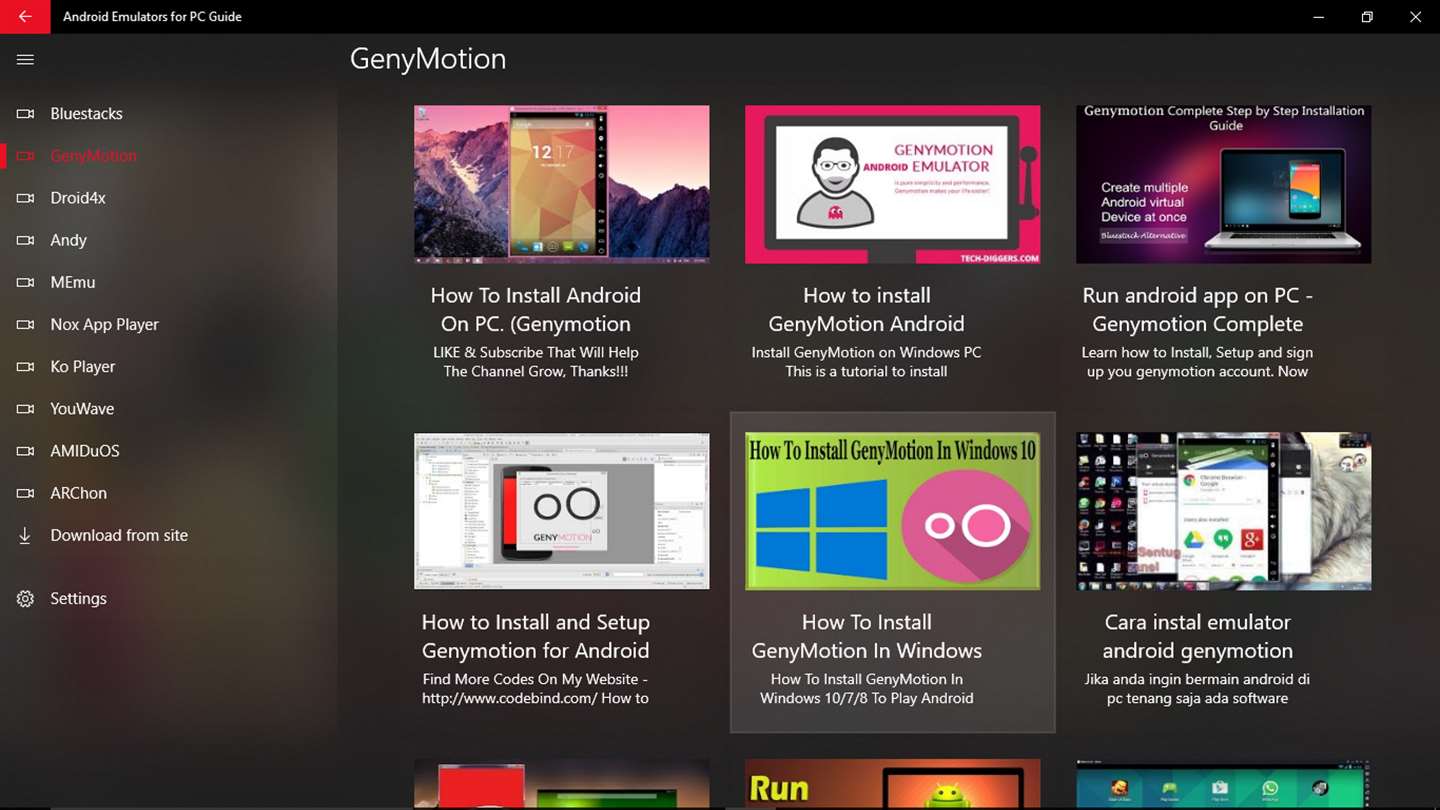Open the pink Genymotion Android Emulator thumbnail
Viewport: 1440px width, 810px height.
pyautogui.click(x=892, y=184)
